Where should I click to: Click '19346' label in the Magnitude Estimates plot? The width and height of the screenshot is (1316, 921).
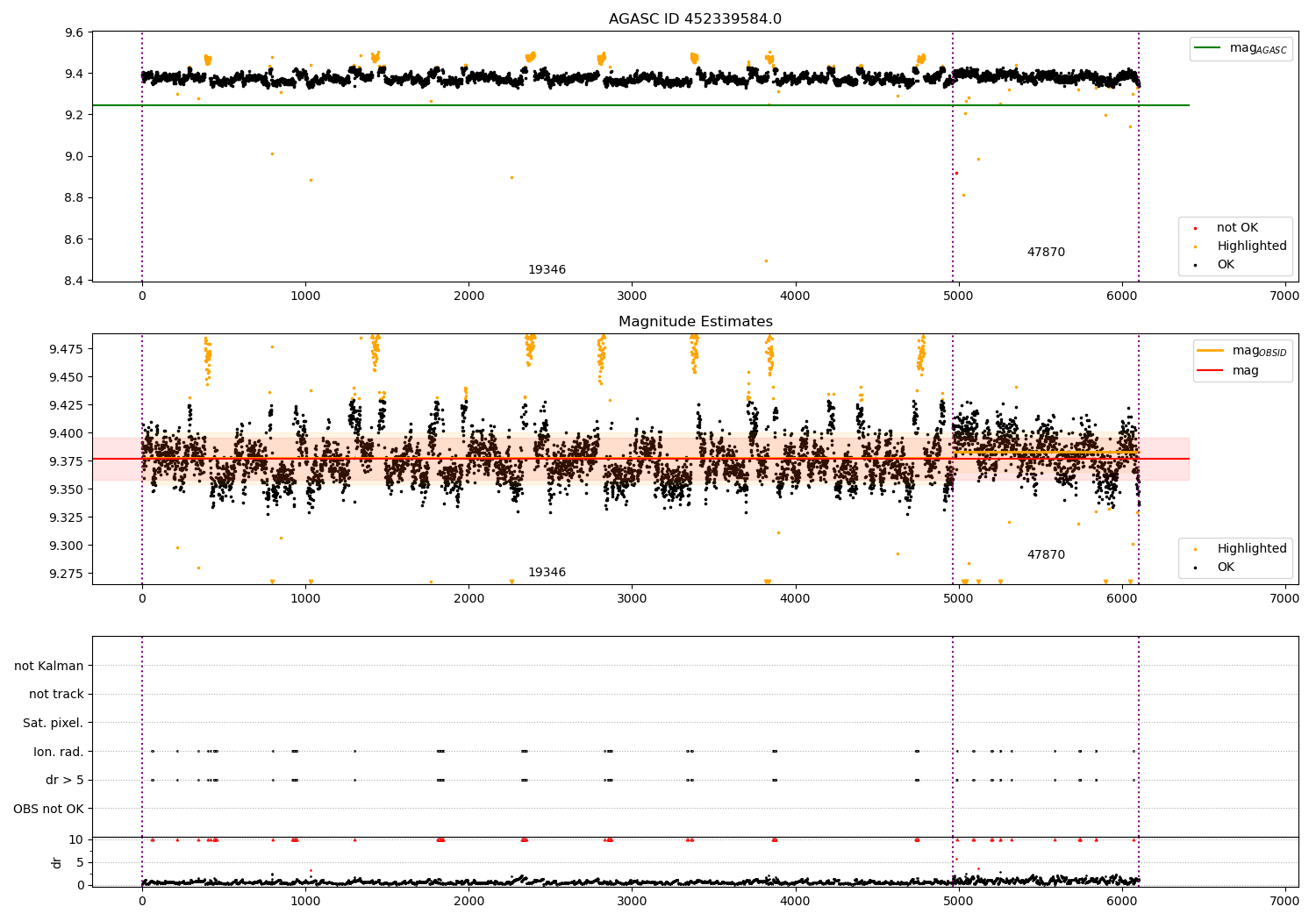coord(547,573)
